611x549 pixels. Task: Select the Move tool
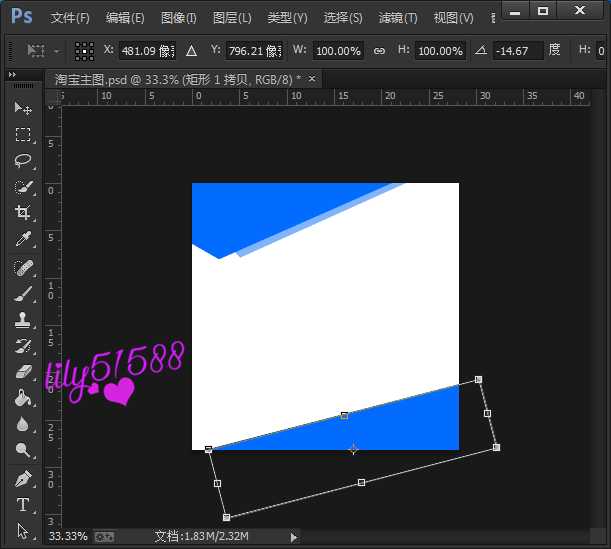[22, 108]
